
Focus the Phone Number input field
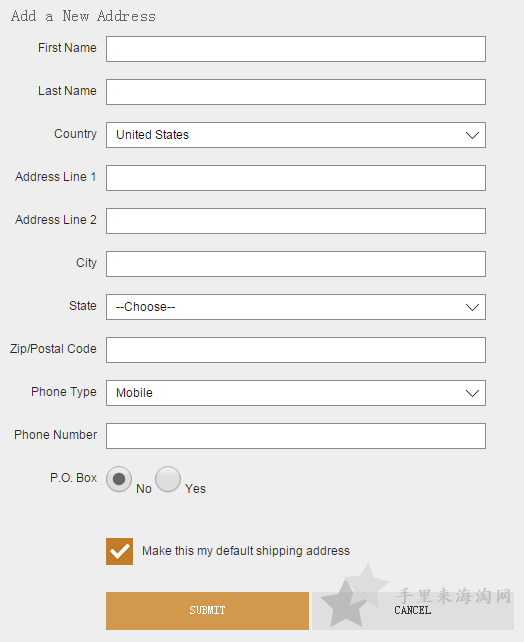pyautogui.click(x=296, y=436)
